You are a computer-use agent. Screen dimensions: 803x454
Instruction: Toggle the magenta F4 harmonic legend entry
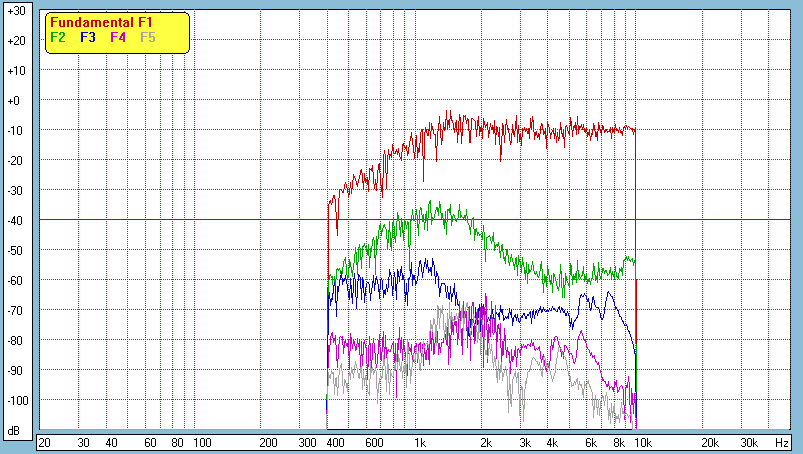[x=118, y=37]
